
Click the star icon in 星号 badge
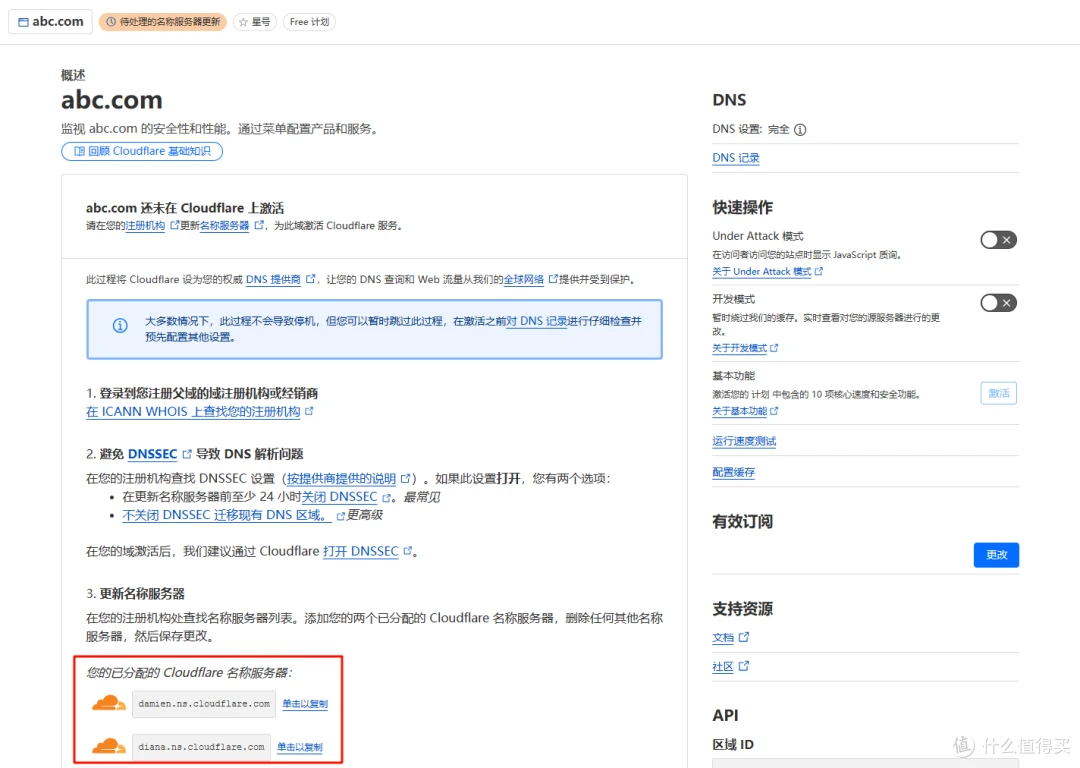(243, 22)
